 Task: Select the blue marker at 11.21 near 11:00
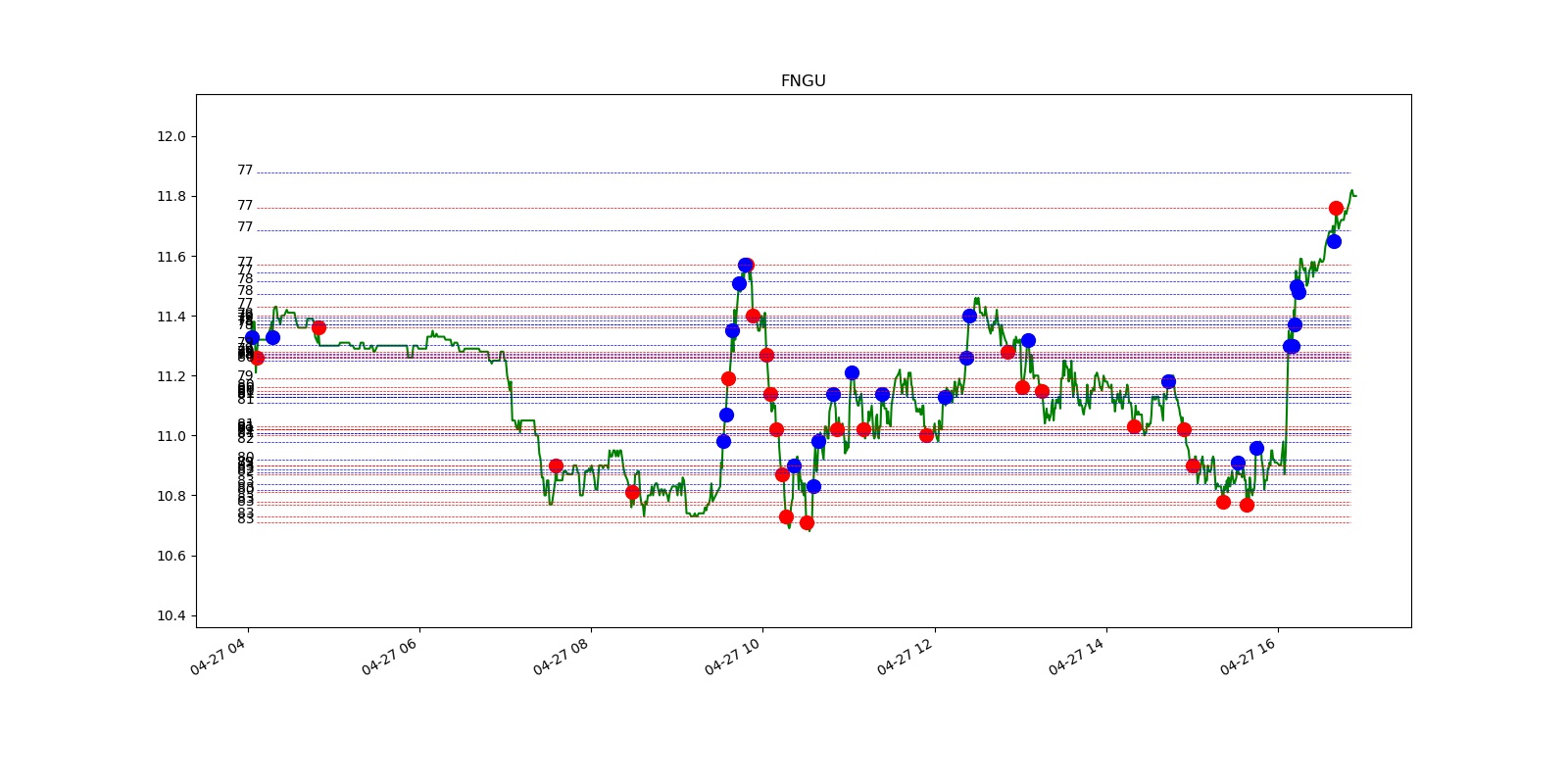pos(852,372)
